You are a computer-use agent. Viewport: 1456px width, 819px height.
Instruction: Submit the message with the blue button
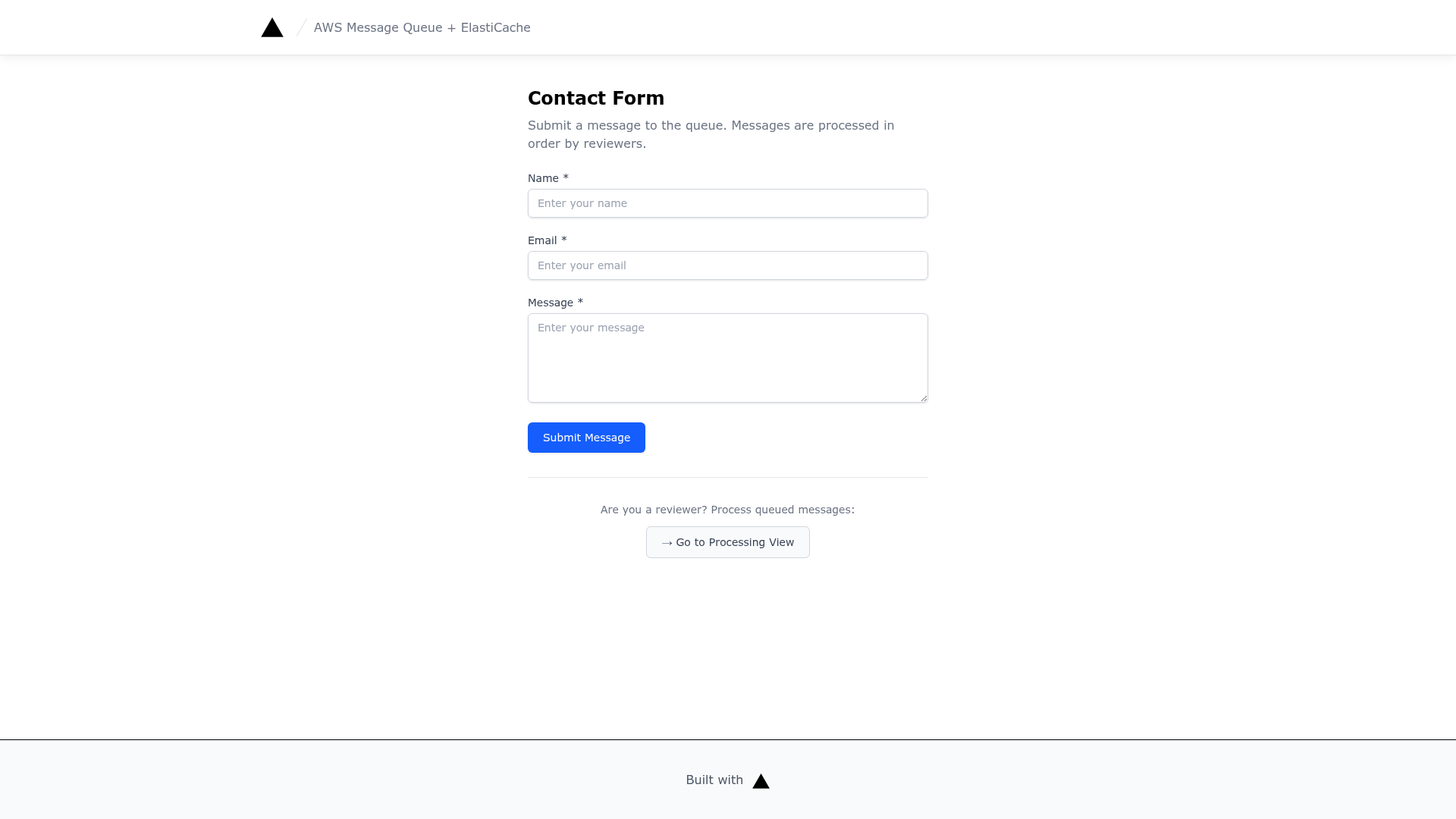[586, 438]
